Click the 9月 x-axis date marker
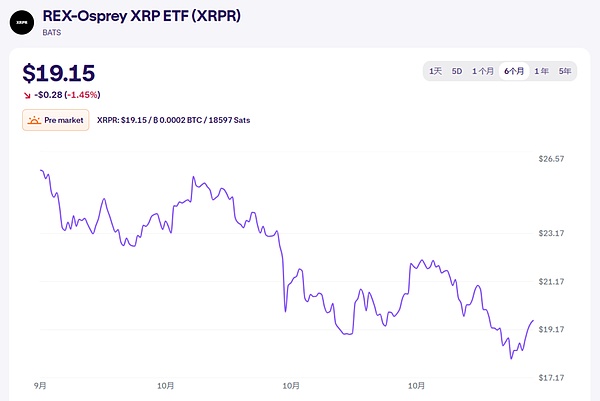 point(40,385)
